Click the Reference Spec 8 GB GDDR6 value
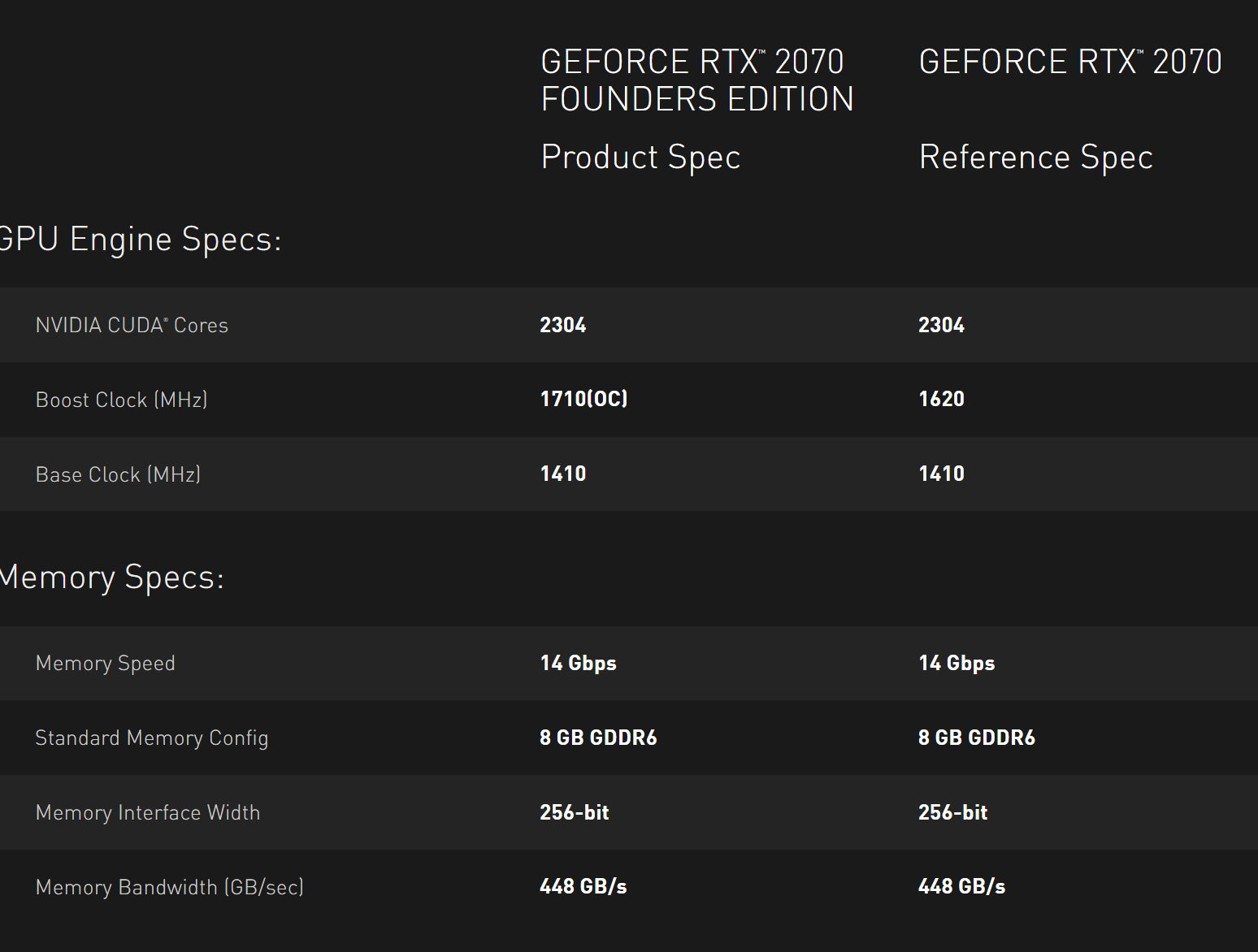This screenshot has width=1258, height=952. (x=976, y=738)
